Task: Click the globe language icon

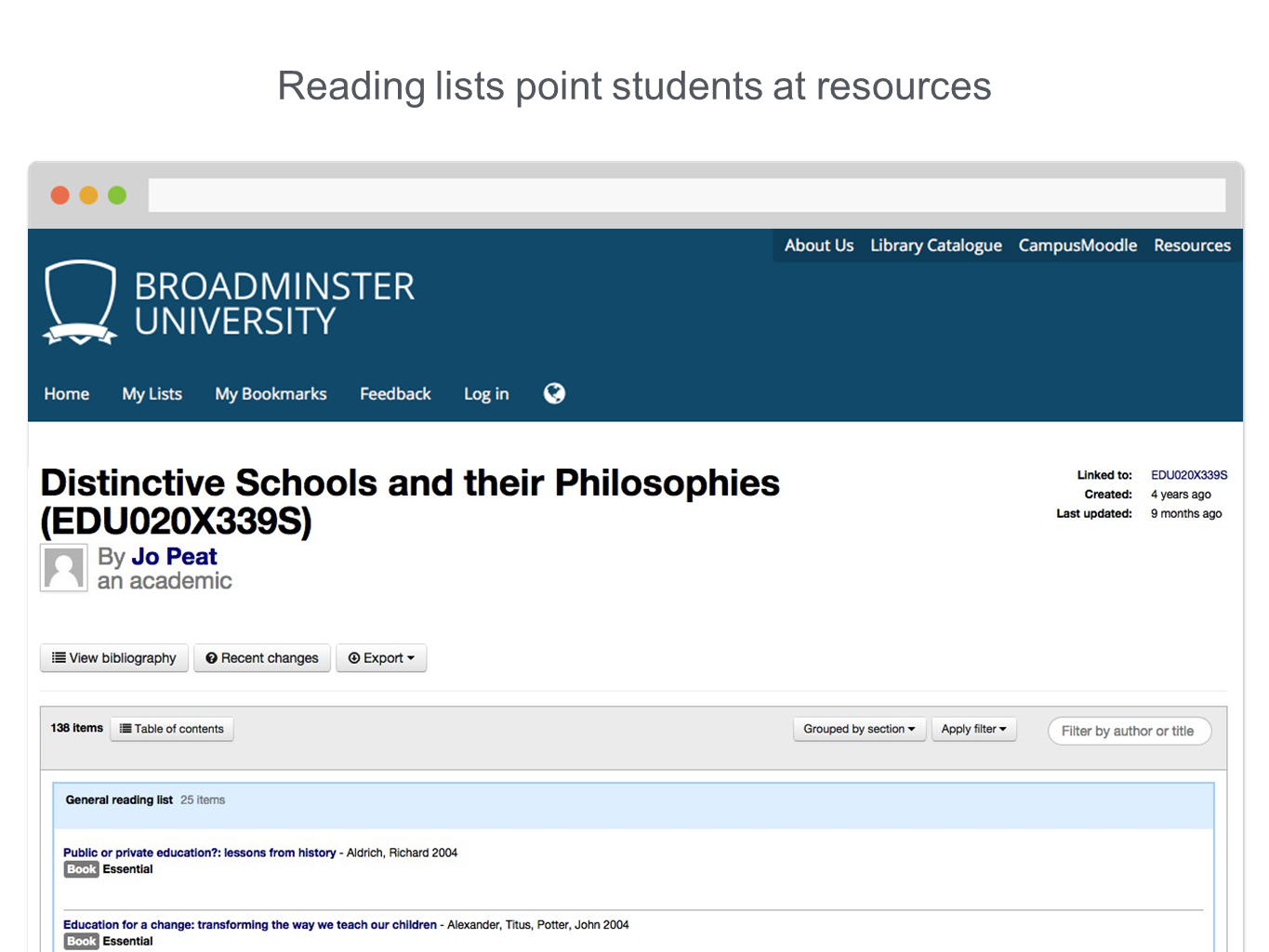Action: click(x=554, y=393)
